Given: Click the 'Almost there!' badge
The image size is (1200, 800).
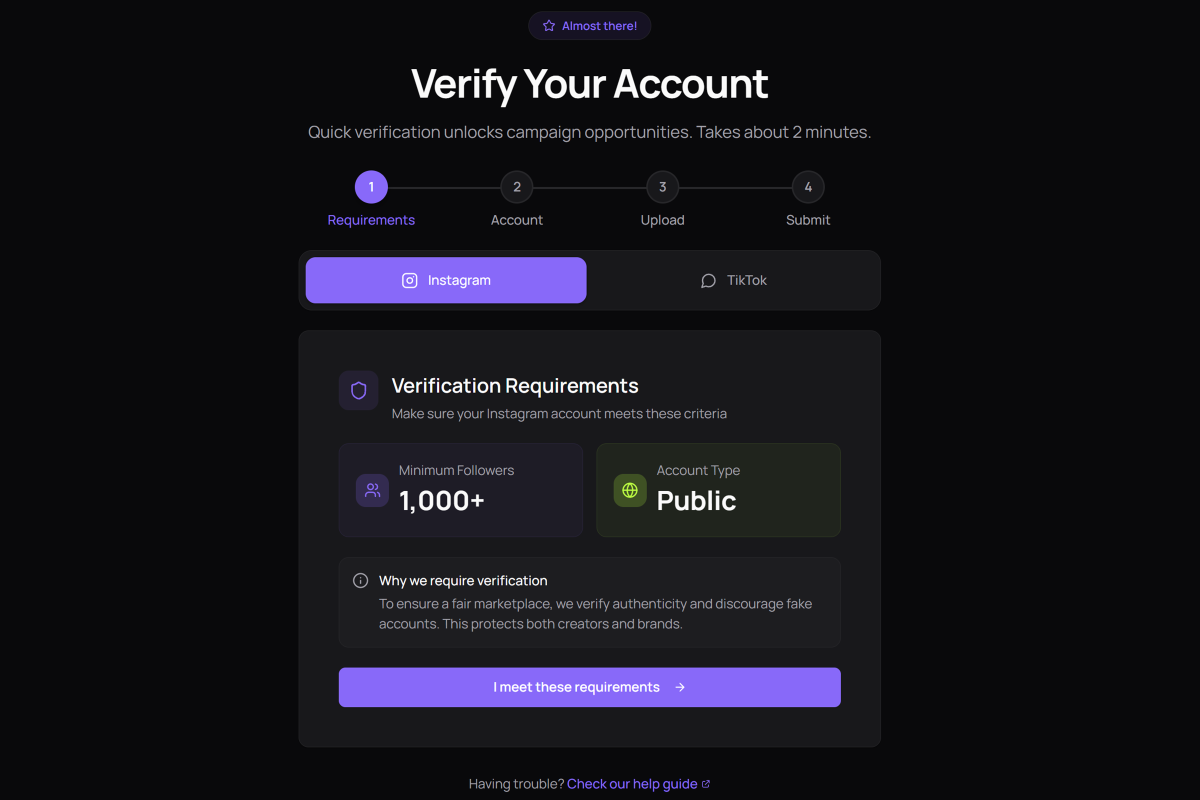Looking at the screenshot, I should (x=589, y=25).
